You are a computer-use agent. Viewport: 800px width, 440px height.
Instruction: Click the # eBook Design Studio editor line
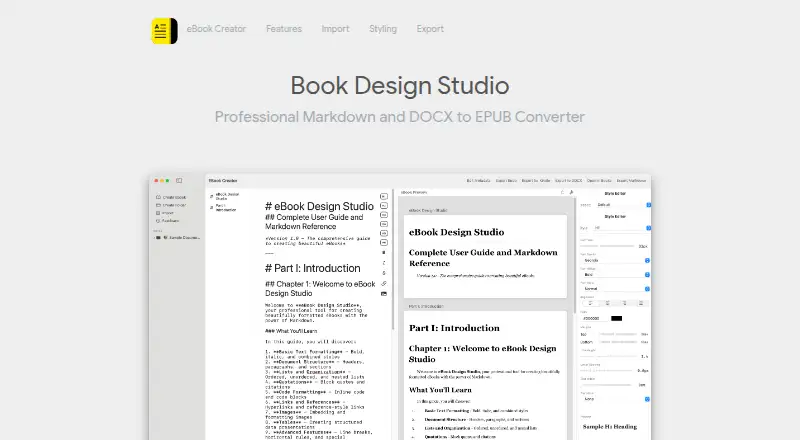point(319,206)
